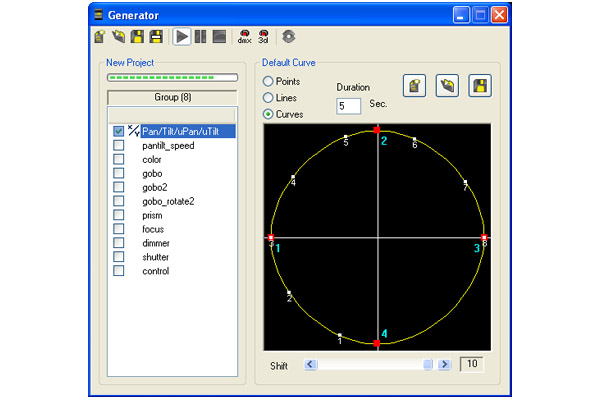Screen dimensions: 600x400
Task: Pause the generator playback
Action: point(201,37)
